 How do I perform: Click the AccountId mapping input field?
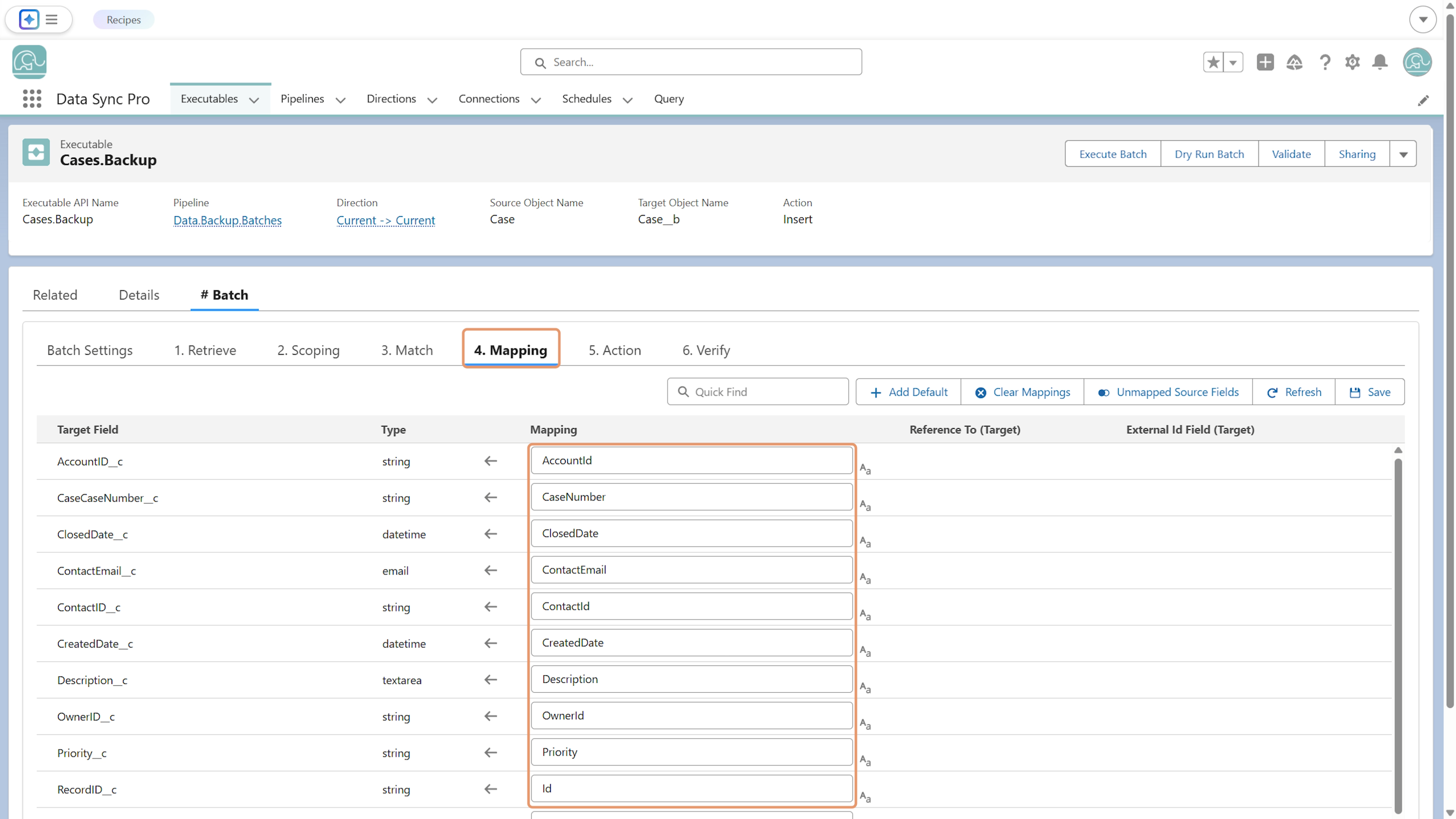coord(691,460)
